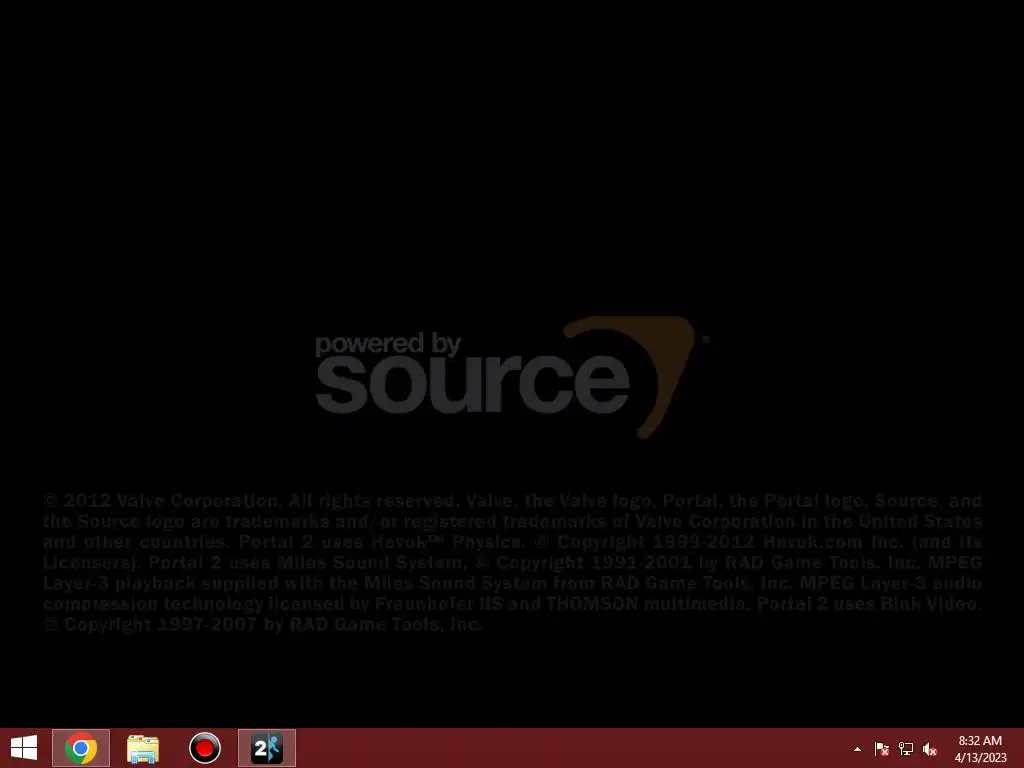
Task: Open the clock showing 8:32 AM
Action: click(980, 748)
